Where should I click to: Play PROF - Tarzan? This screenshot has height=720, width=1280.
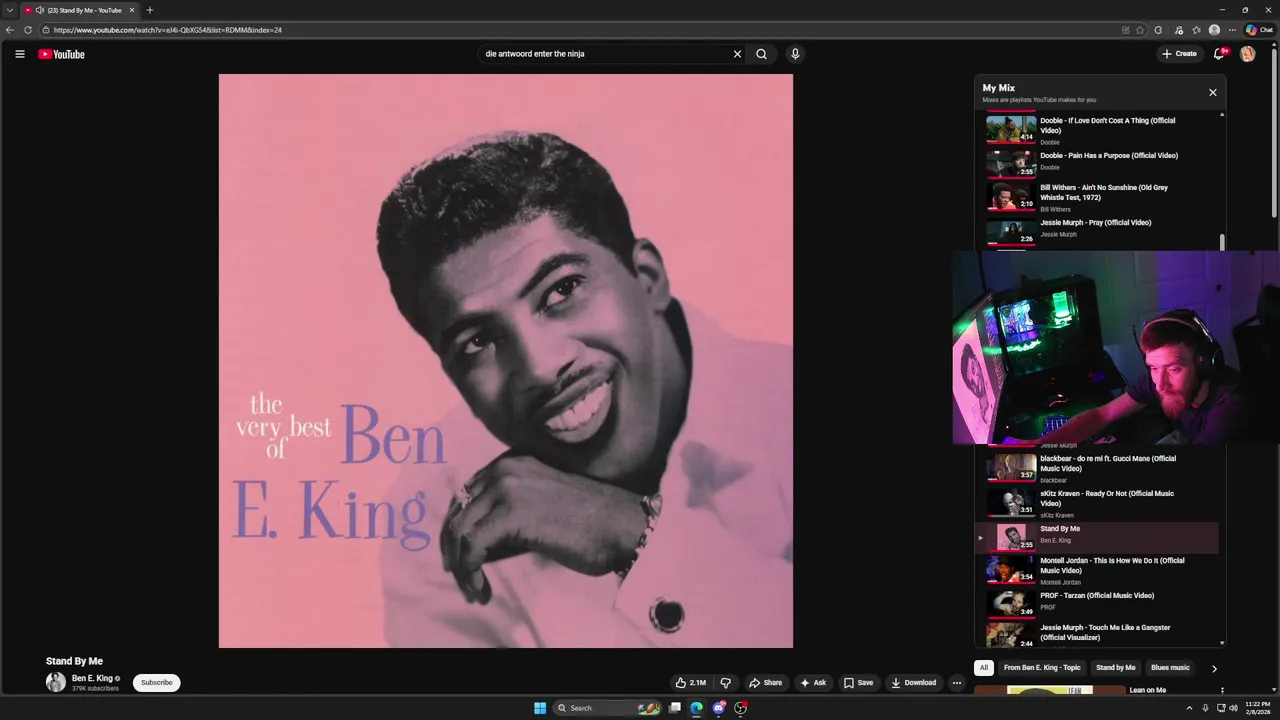point(1096,603)
